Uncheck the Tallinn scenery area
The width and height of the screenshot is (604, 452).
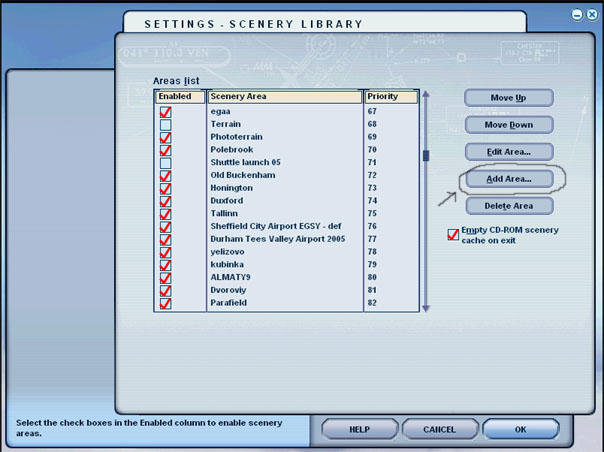pyautogui.click(x=166, y=214)
